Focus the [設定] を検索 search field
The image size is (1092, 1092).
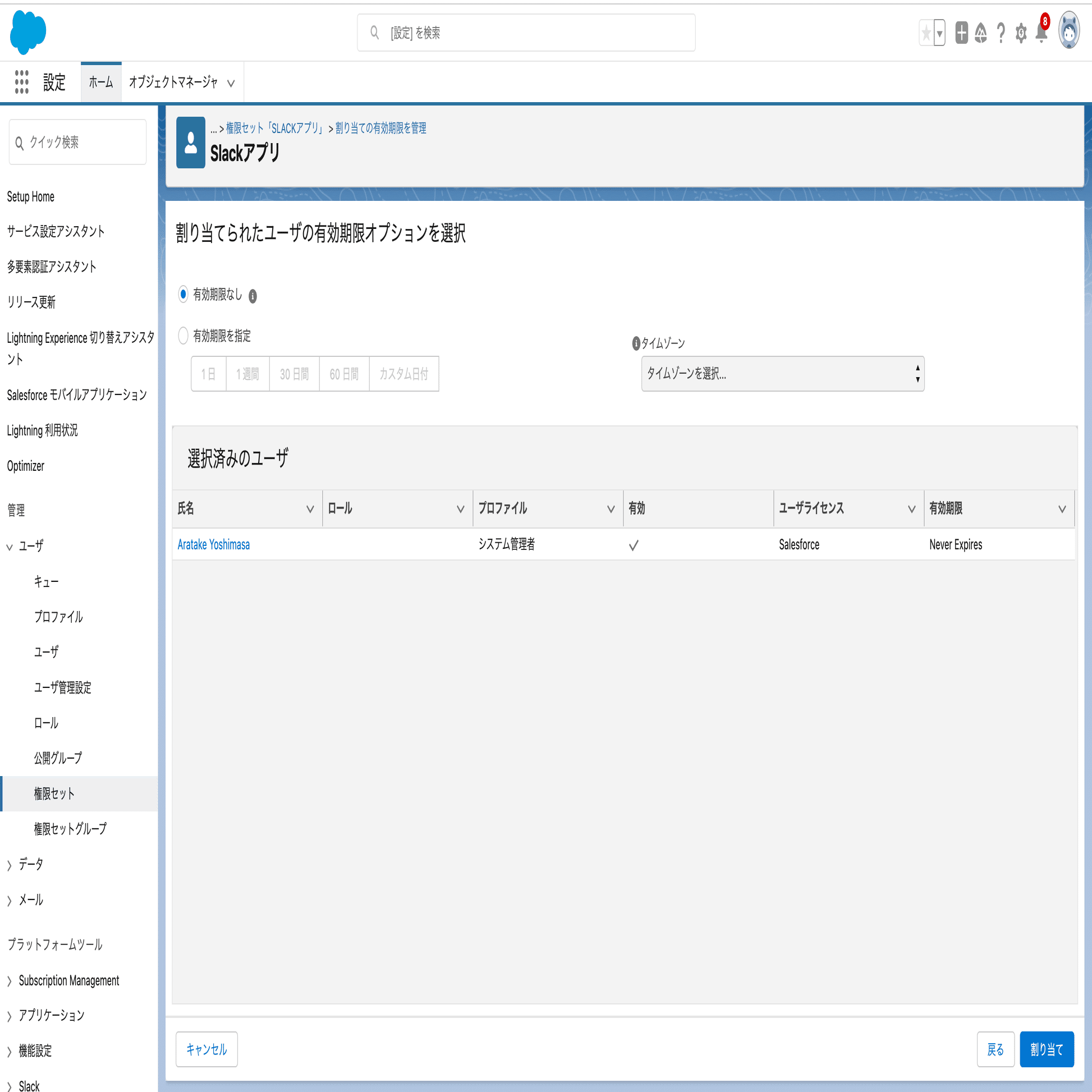pyautogui.click(x=526, y=33)
